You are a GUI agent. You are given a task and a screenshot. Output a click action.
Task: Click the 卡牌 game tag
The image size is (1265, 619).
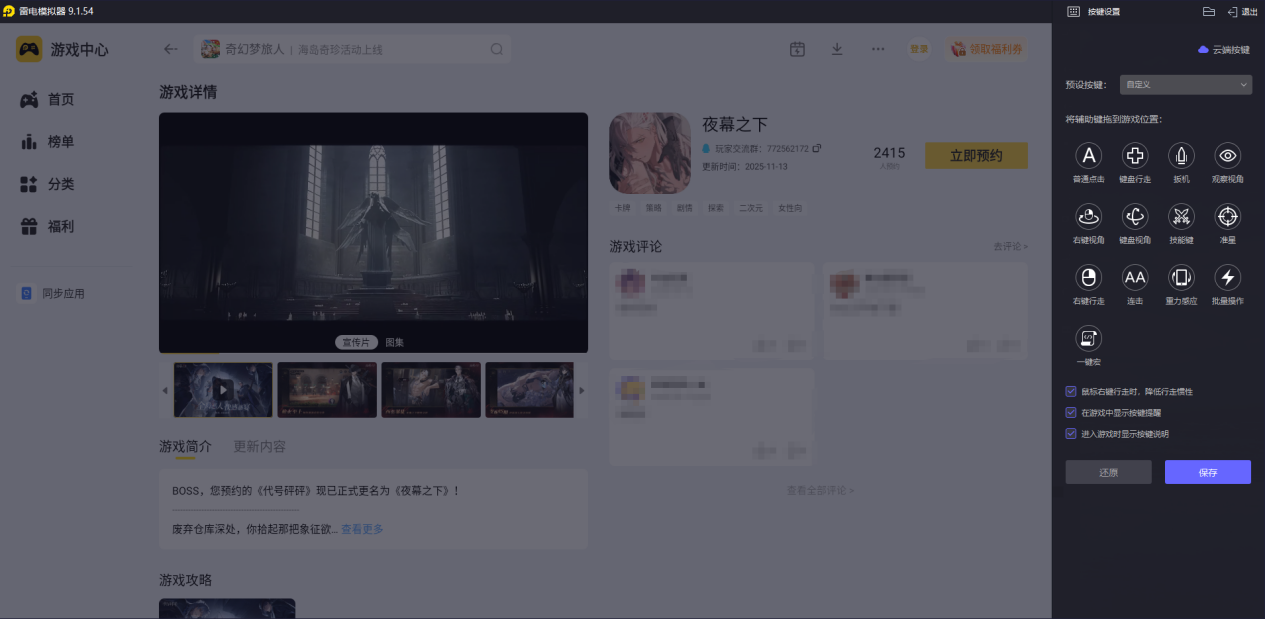pyautogui.click(x=623, y=207)
